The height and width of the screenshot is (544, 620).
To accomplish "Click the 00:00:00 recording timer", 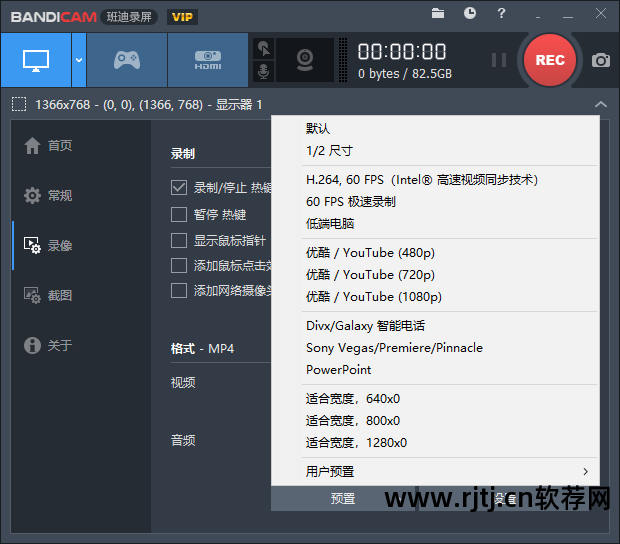I will (x=402, y=52).
